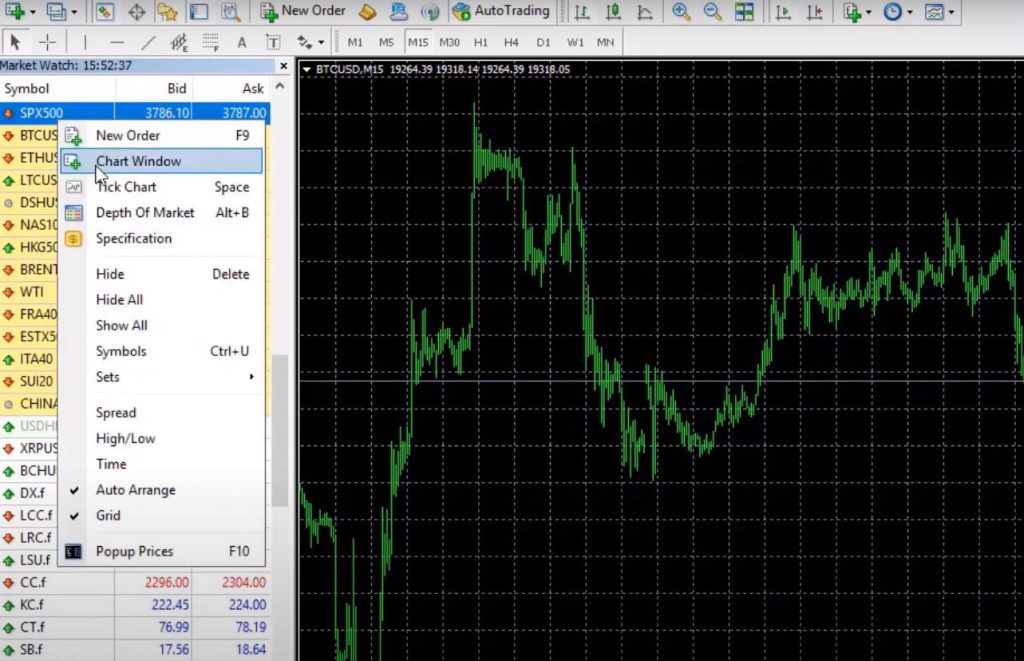Toggle Auto Arrange in context menu
1024x661 pixels.
pyautogui.click(x=135, y=490)
